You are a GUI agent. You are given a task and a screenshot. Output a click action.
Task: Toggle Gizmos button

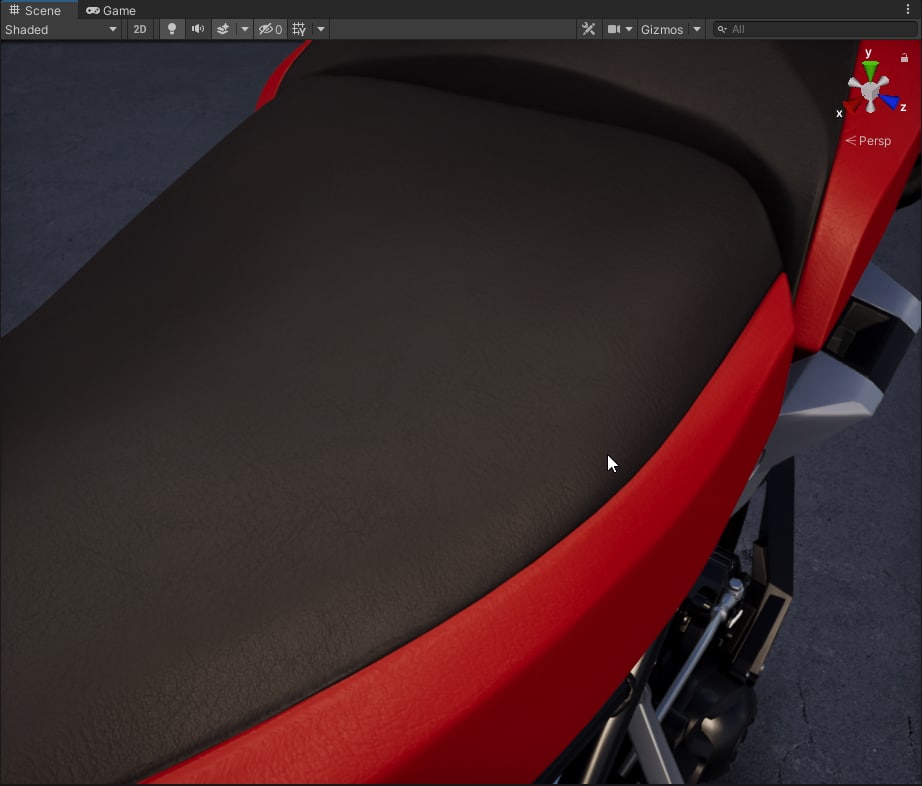662,29
